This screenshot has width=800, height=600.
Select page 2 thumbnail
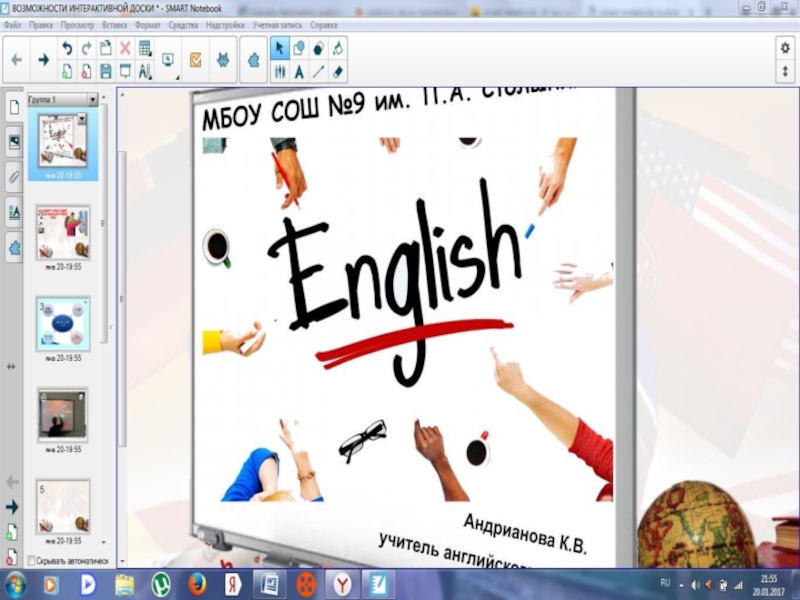pyautogui.click(x=63, y=232)
